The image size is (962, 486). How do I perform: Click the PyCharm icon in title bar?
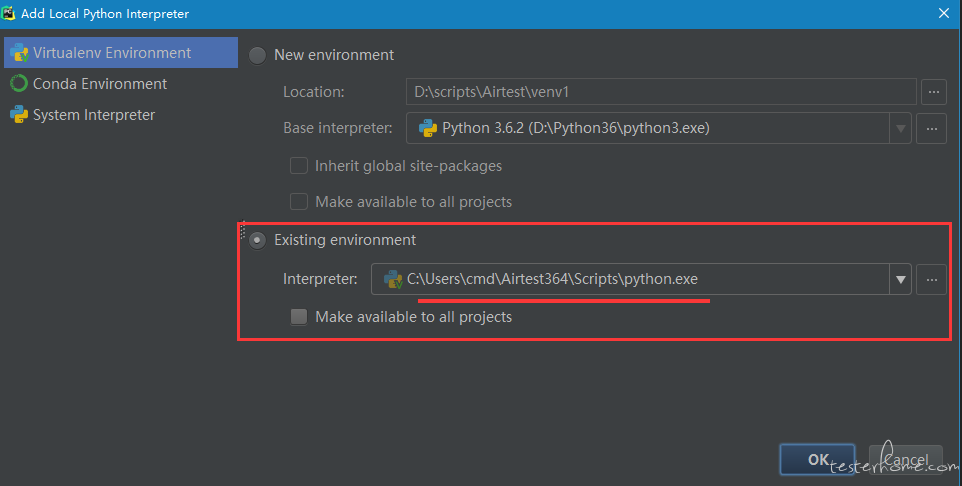tap(11, 13)
